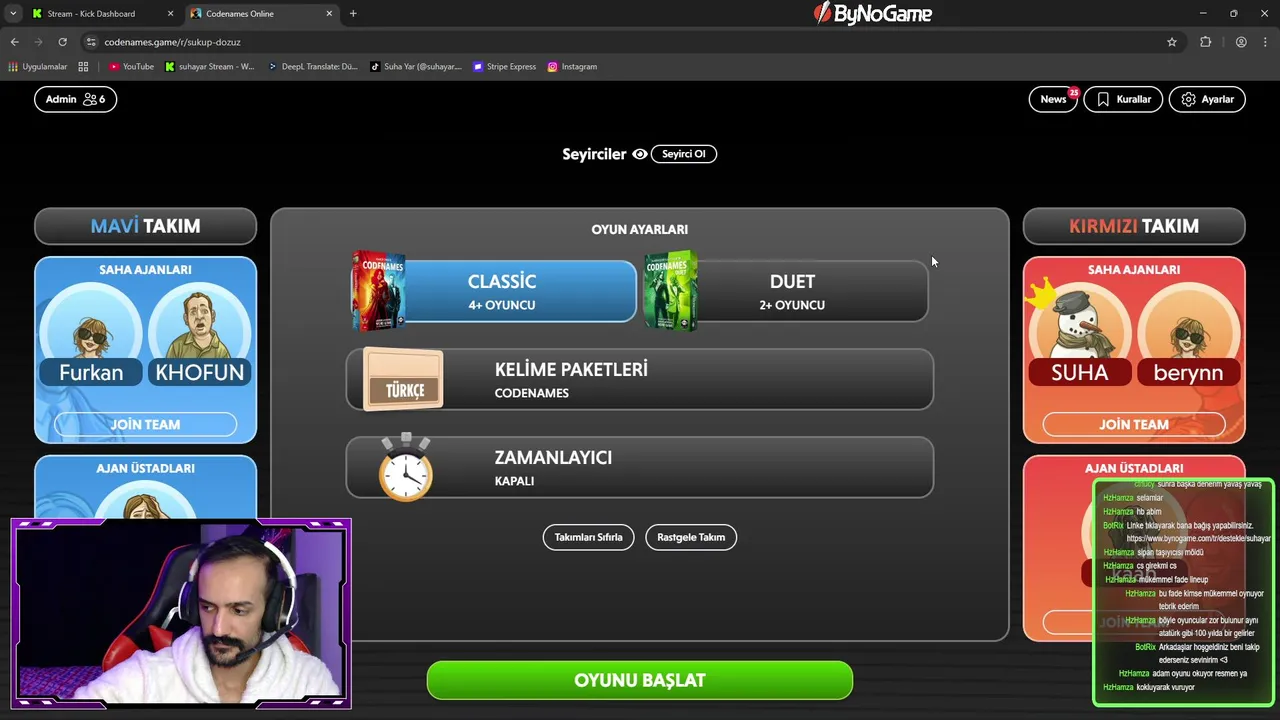This screenshot has width=1280, height=720.
Task: Close the Kick Dashboard tab
Action: point(170,14)
